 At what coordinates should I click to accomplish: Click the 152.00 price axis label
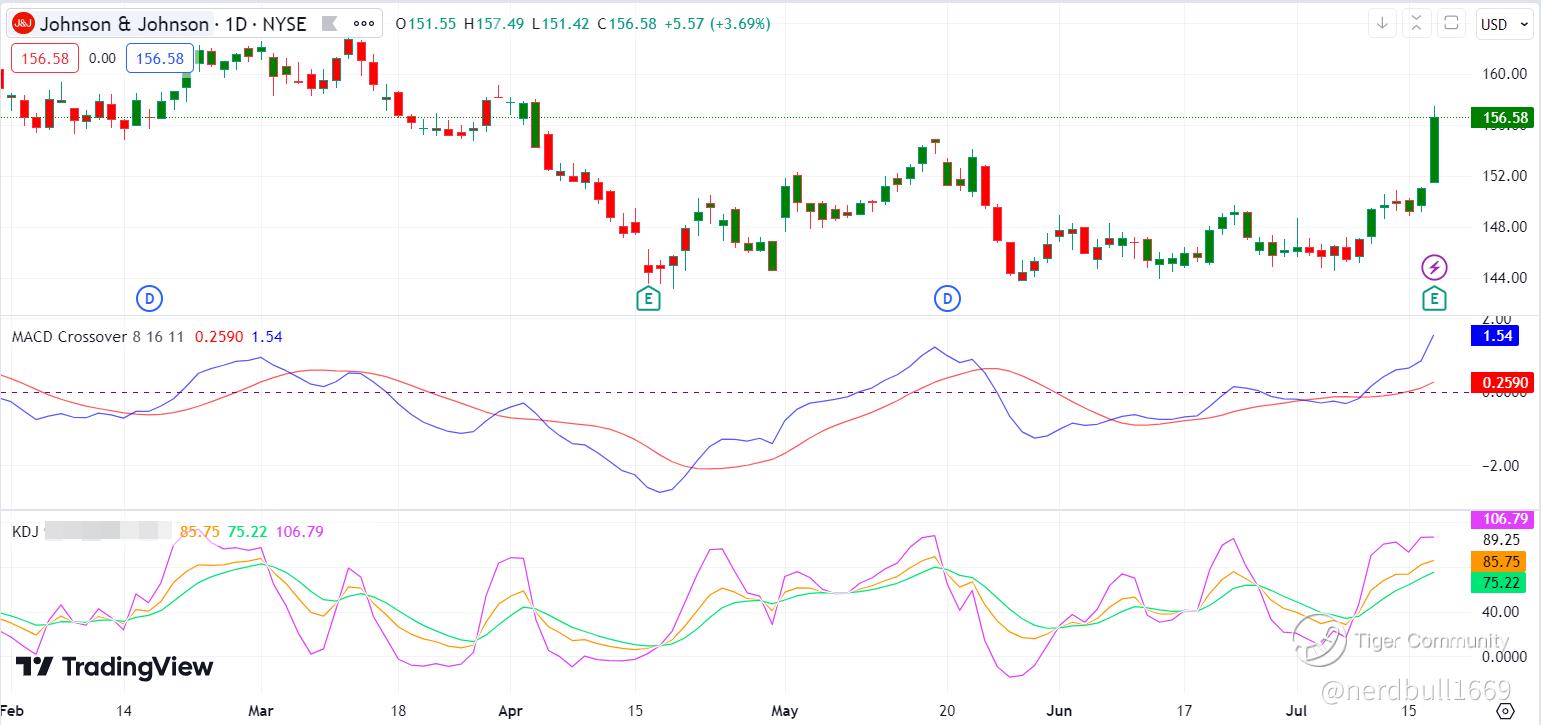(x=1505, y=176)
